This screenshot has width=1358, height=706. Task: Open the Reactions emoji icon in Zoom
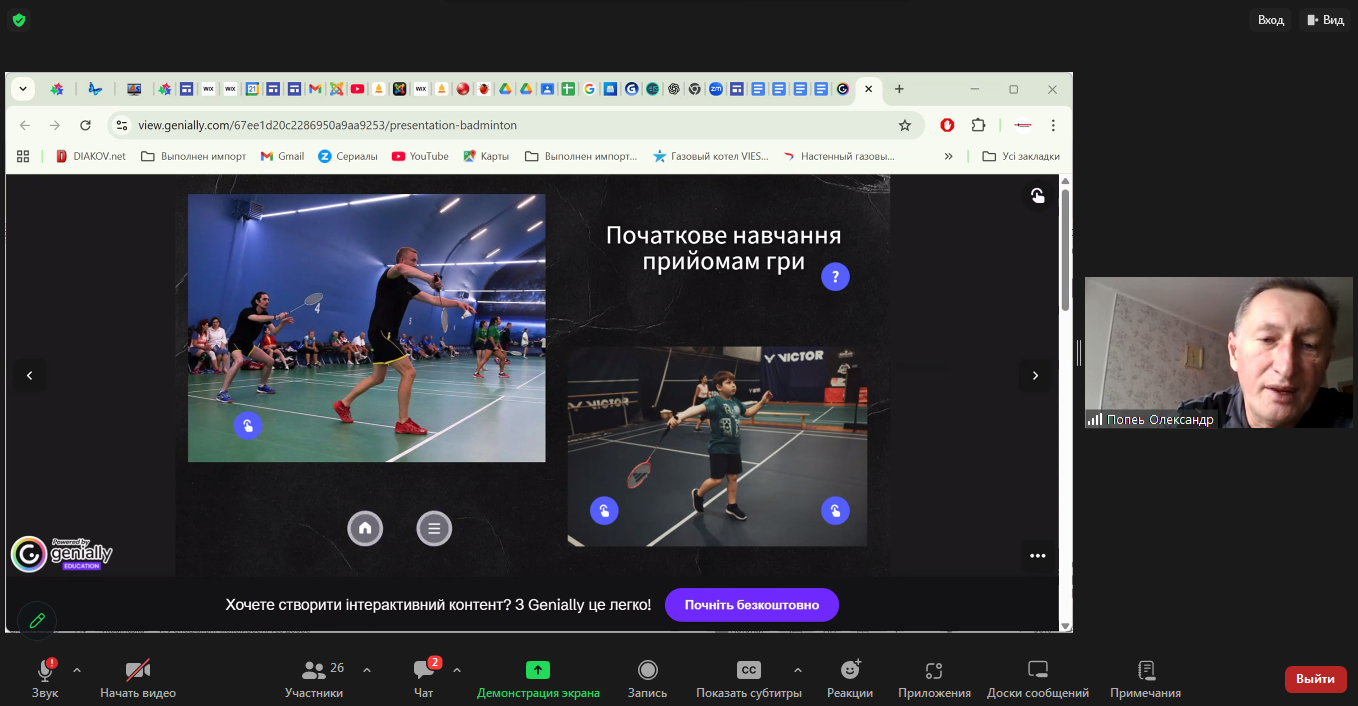pyautogui.click(x=850, y=670)
